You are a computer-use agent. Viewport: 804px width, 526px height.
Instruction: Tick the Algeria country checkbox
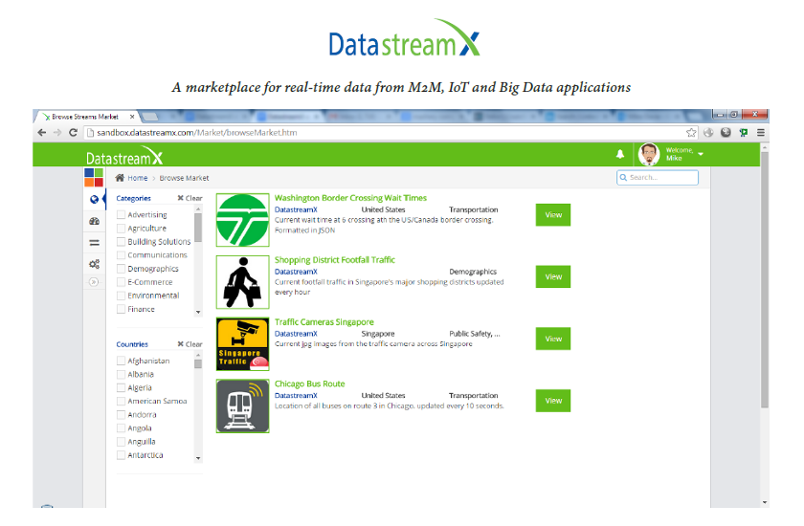(x=121, y=388)
